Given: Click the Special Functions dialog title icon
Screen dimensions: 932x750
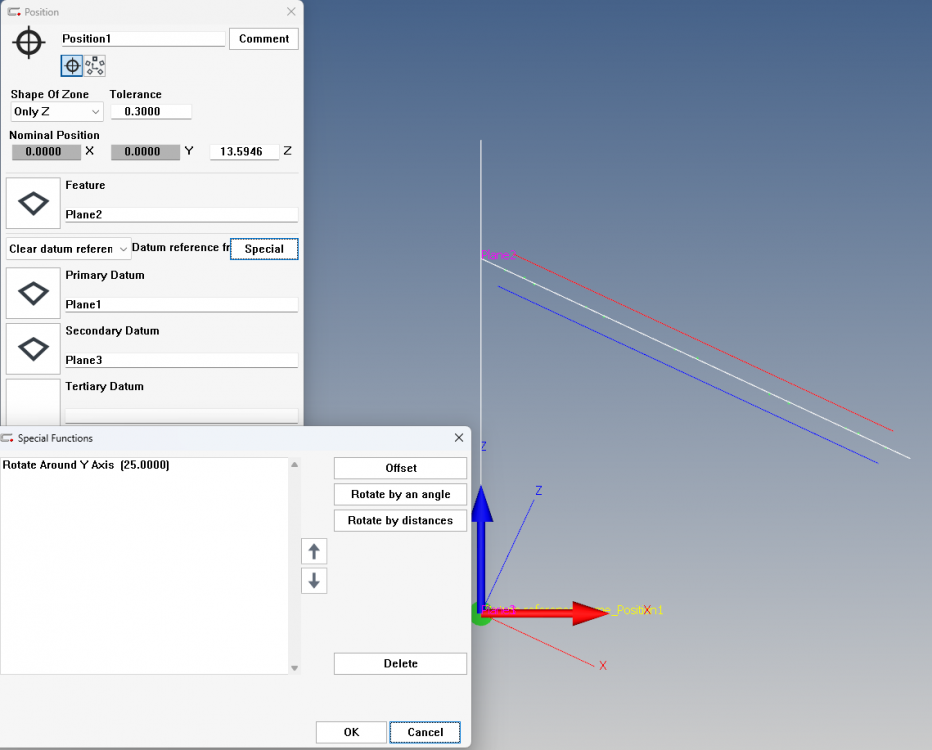Looking at the screenshot, I should (x=10, y=438).
